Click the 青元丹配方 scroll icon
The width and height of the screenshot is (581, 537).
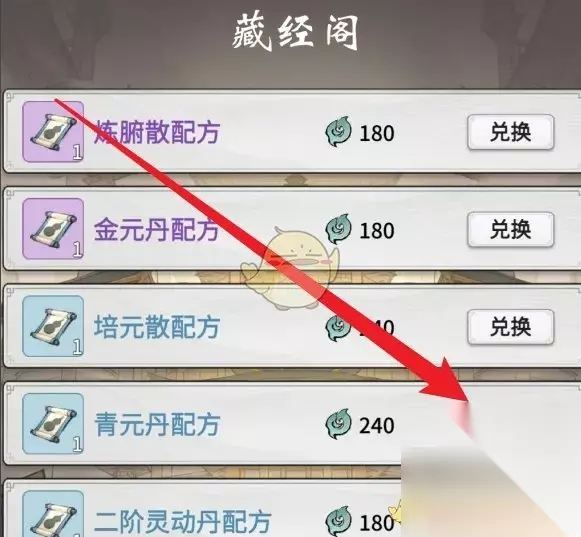coord(53,424)
